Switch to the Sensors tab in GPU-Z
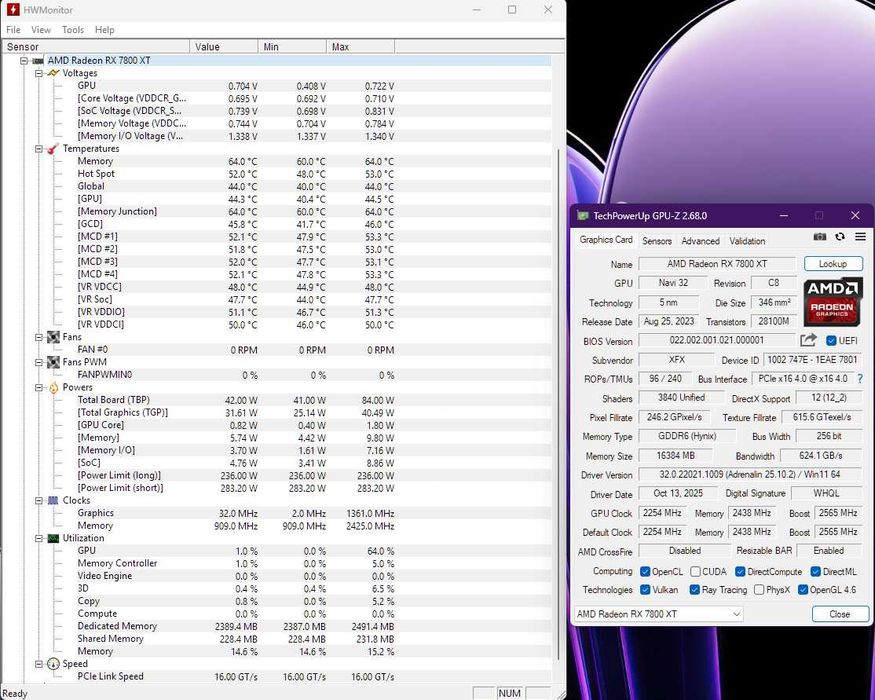The height and width of the screenshot is (700, 875). [657, 241]
